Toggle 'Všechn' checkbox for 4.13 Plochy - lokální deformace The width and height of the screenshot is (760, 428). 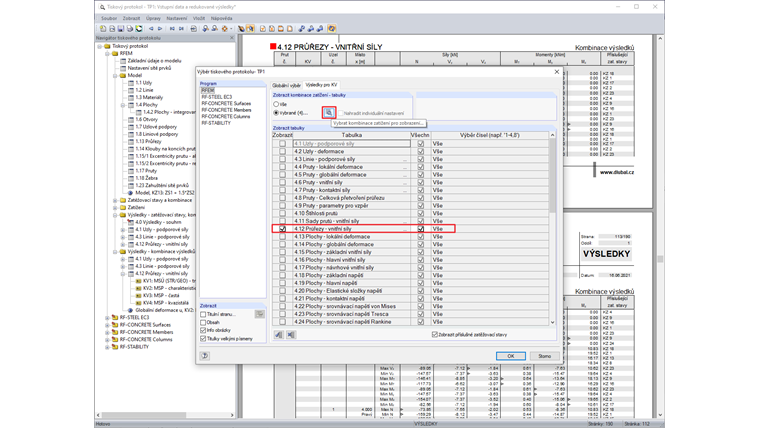(x=421, y=237)
